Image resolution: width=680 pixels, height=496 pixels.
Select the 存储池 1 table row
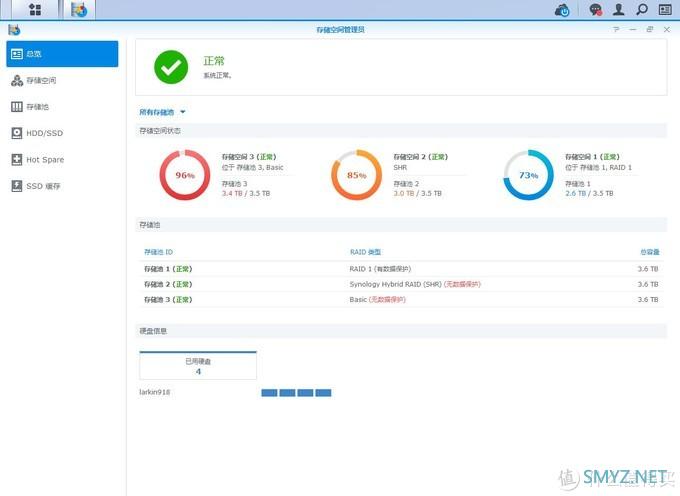(x=402, y=269)
